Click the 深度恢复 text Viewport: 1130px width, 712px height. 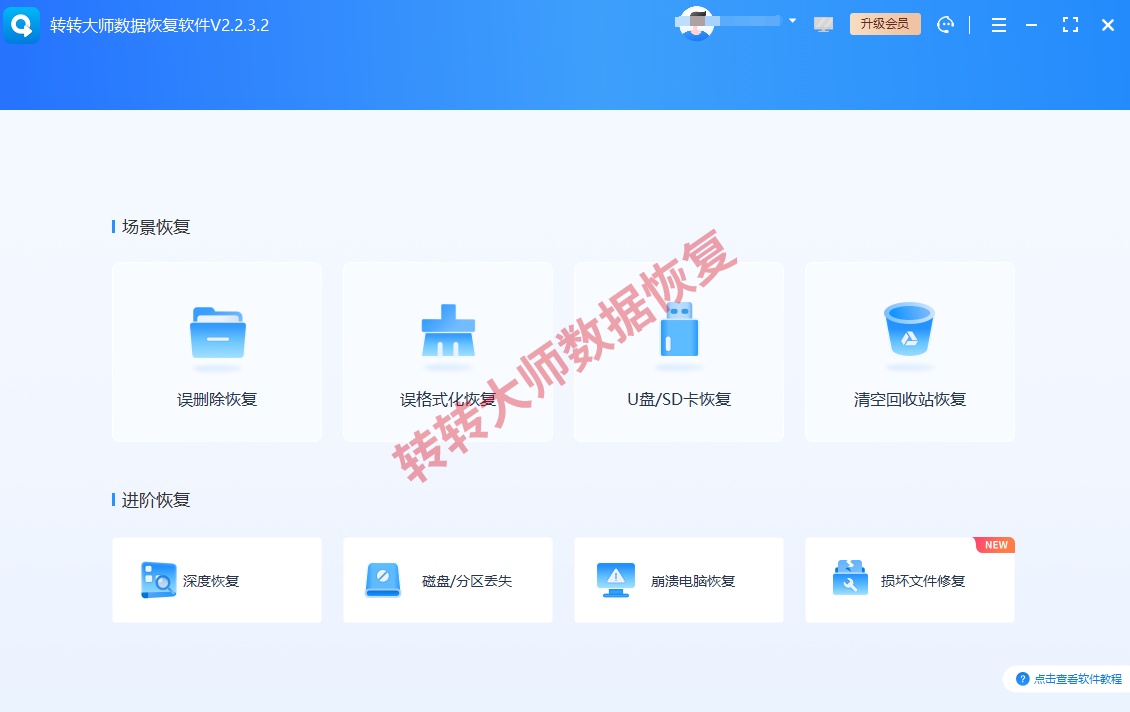point(210,581)
